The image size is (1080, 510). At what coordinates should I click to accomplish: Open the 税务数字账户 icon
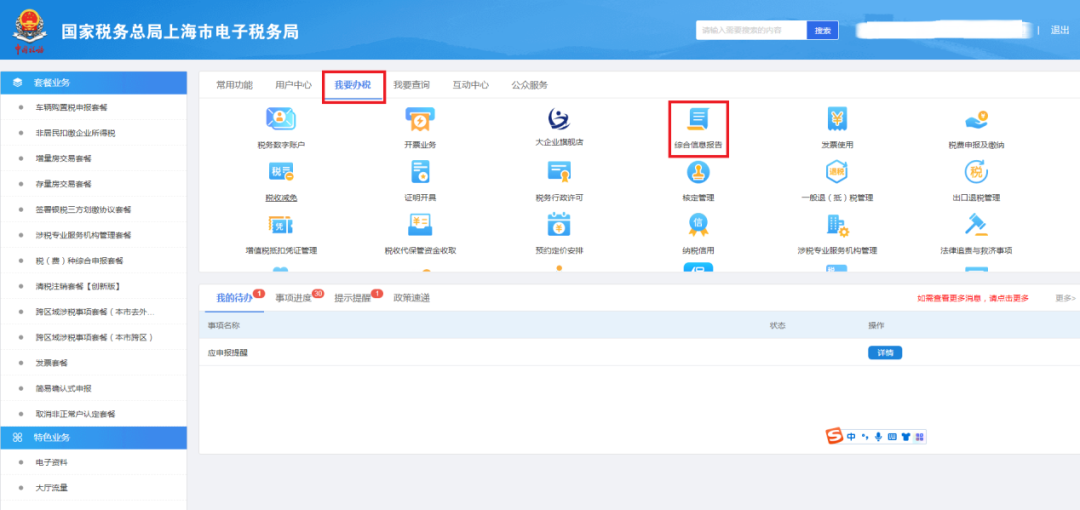pyautogui.click(x=280, y=120)
